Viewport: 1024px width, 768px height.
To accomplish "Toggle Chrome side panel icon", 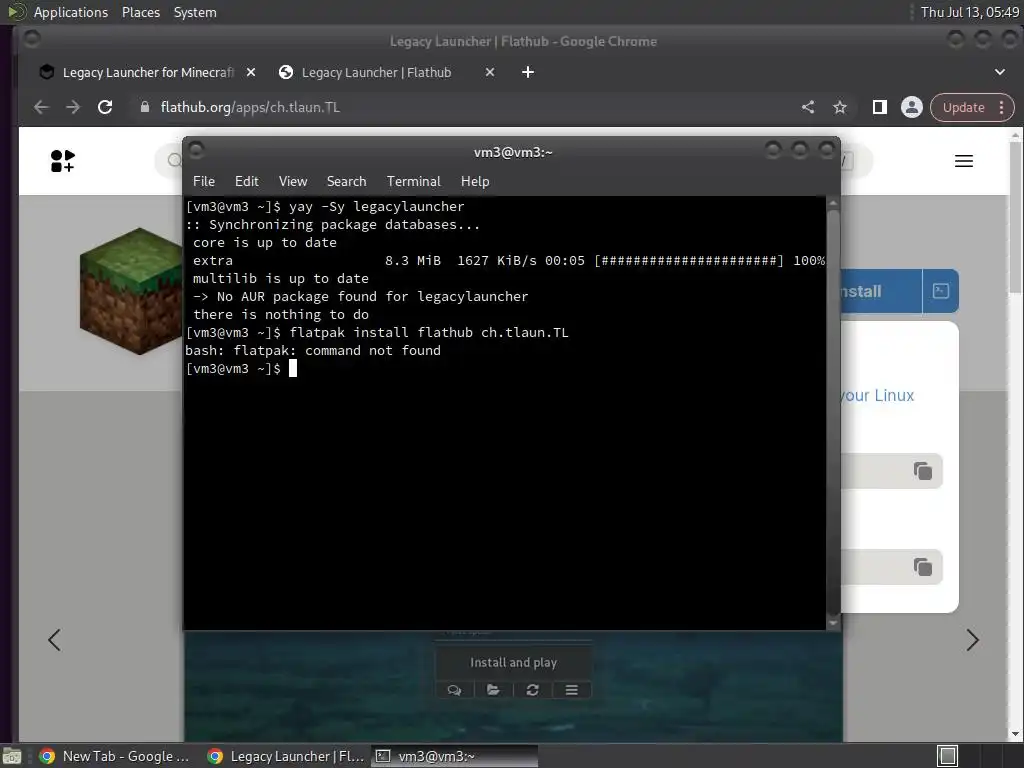I will click(880, 108).
